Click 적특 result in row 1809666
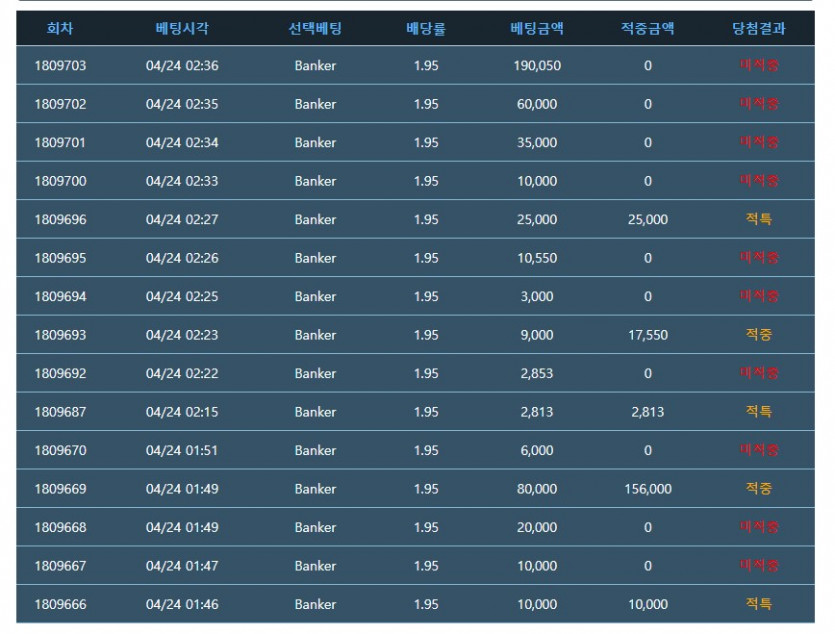Screen dimensions: 835x634 tap(759, 604)
